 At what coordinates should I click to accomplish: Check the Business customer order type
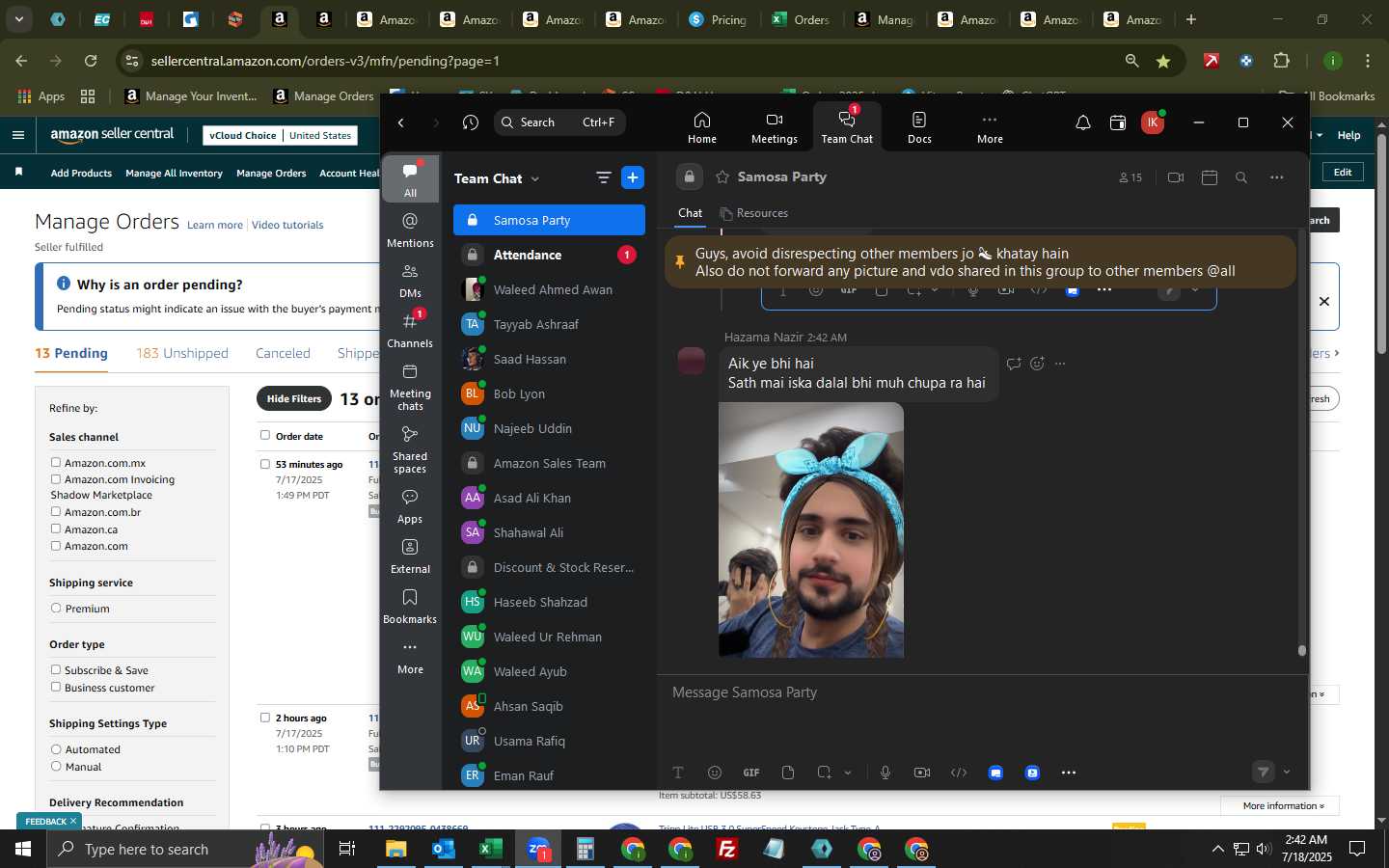pos(56,687)
